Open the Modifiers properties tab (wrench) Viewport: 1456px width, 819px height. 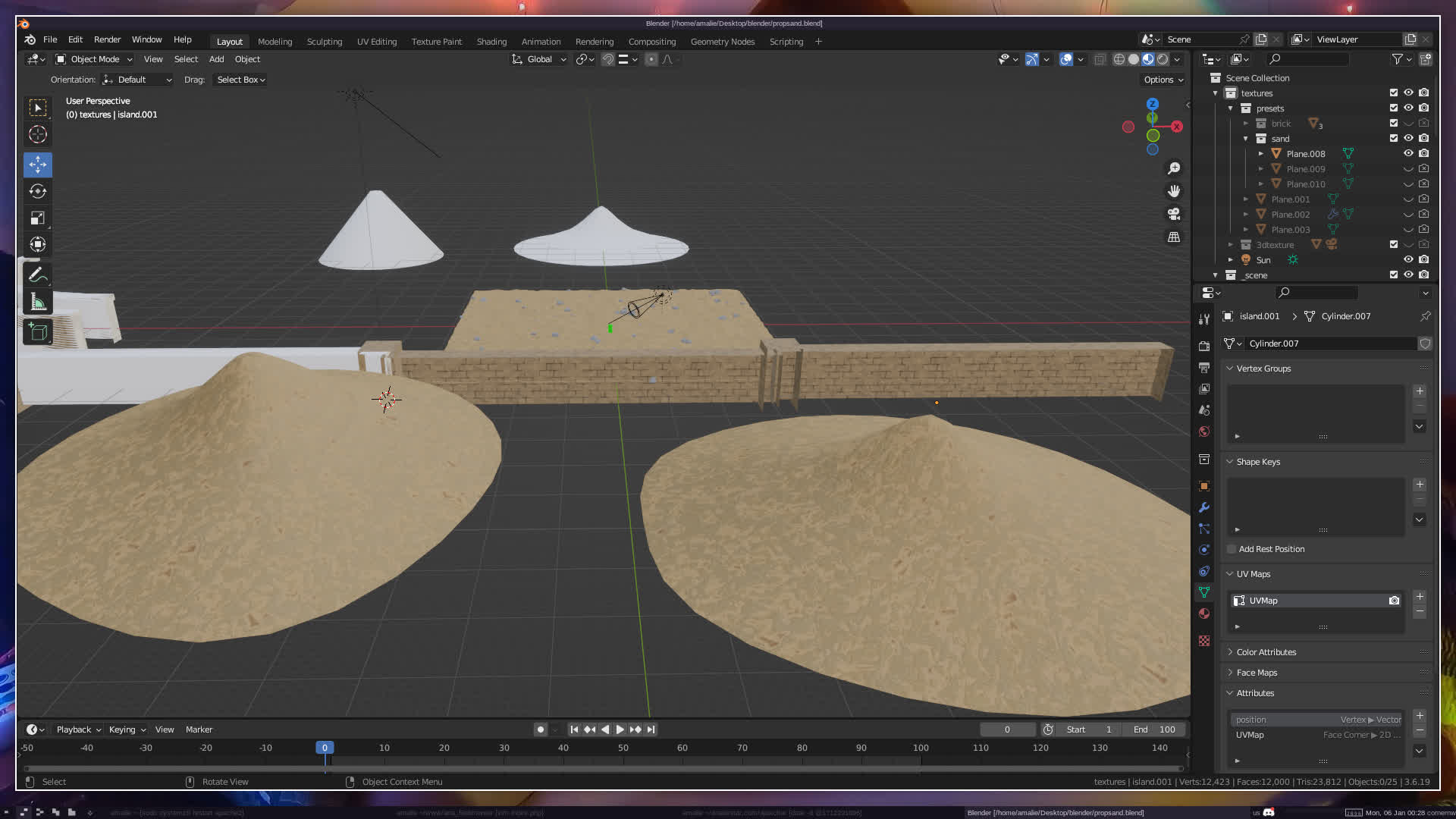click(x=1204, y=507)
